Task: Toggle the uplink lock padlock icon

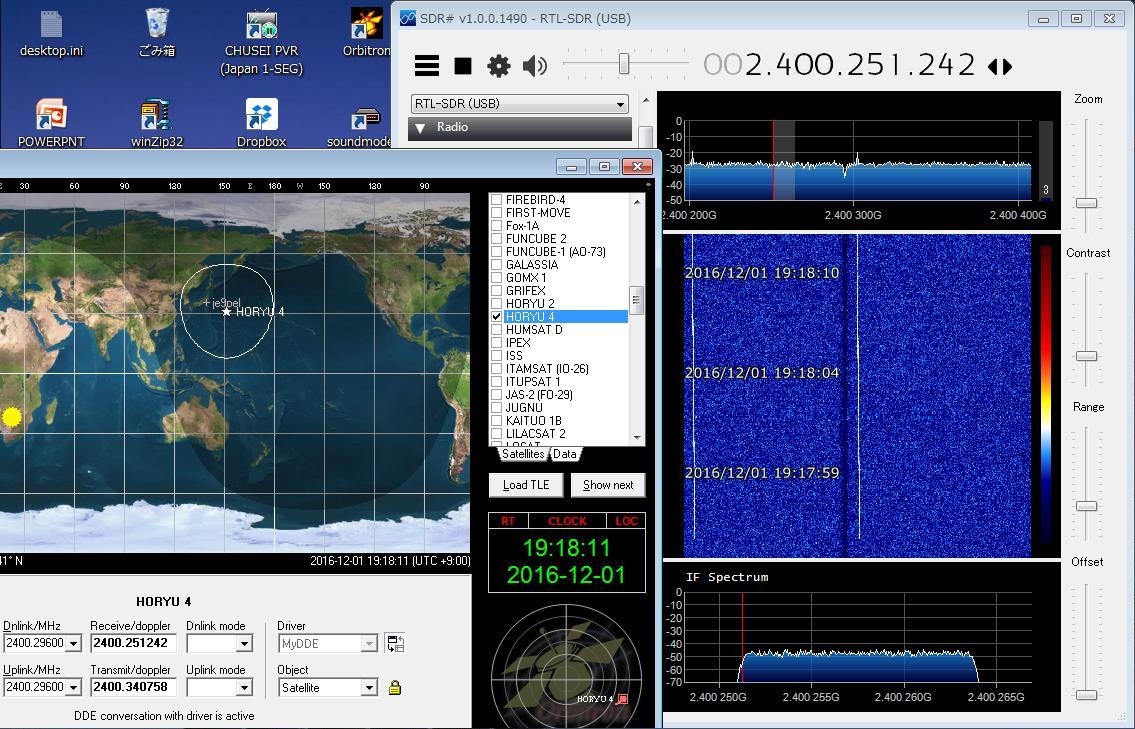Action: point(394,688)
